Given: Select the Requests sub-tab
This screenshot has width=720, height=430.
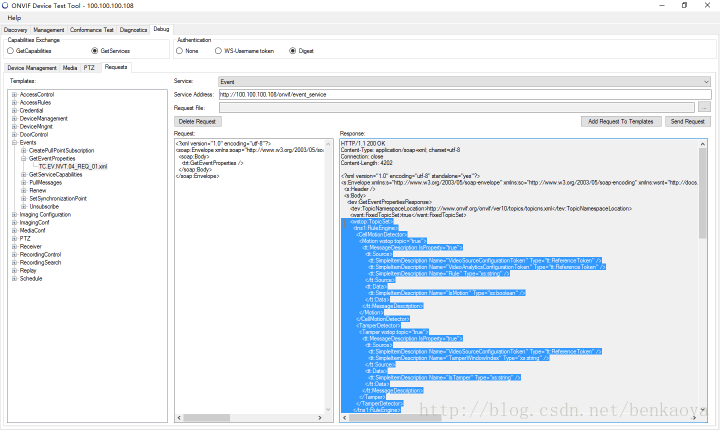Looking at the screenshot, I should point(116,67).
